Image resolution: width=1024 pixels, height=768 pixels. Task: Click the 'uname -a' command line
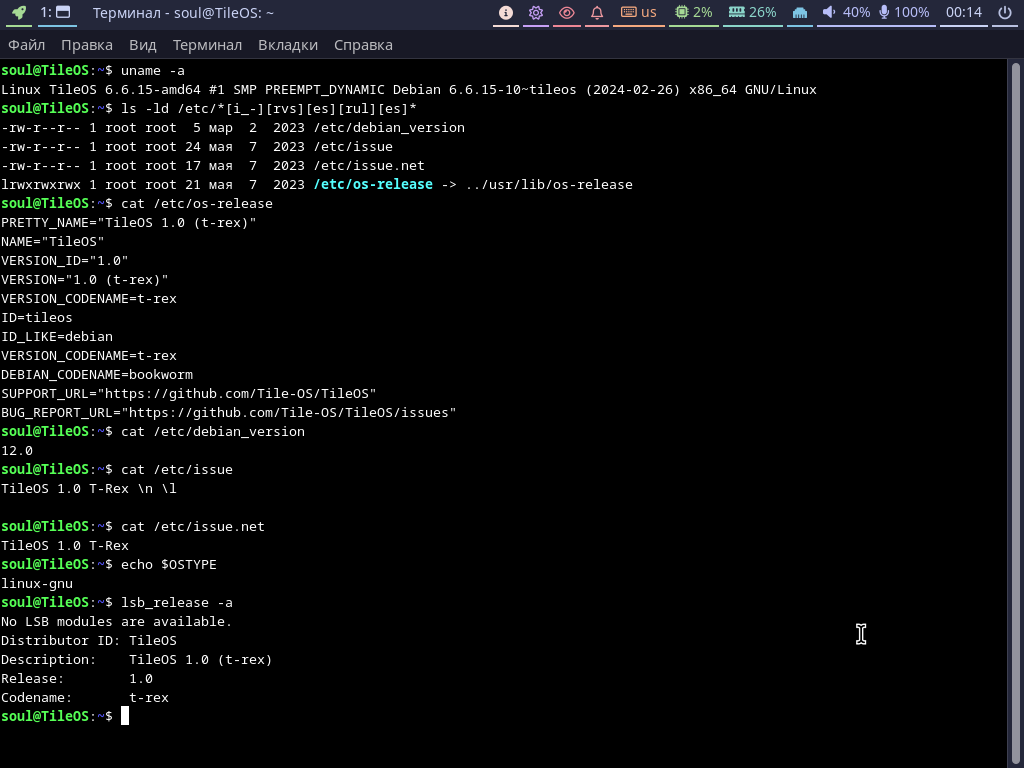[93, 71]
